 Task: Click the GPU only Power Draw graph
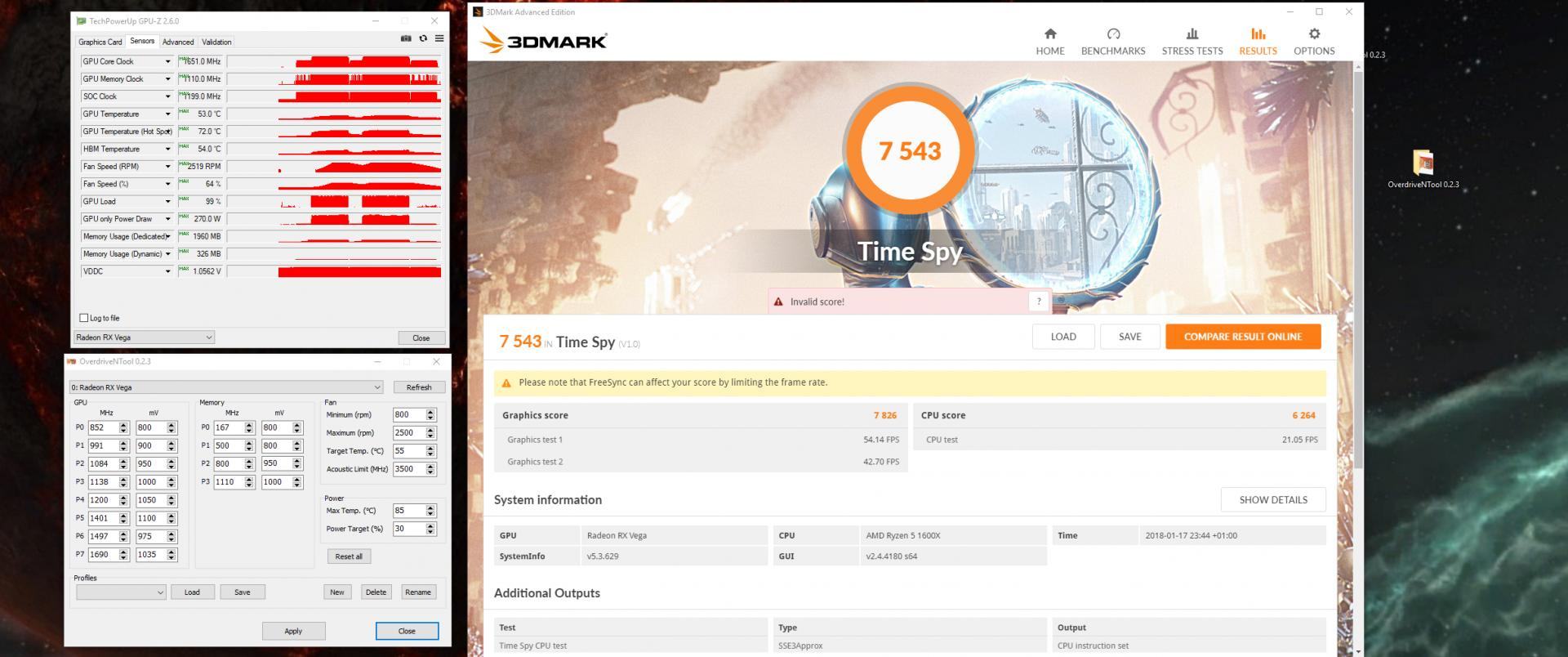[335, 219]
